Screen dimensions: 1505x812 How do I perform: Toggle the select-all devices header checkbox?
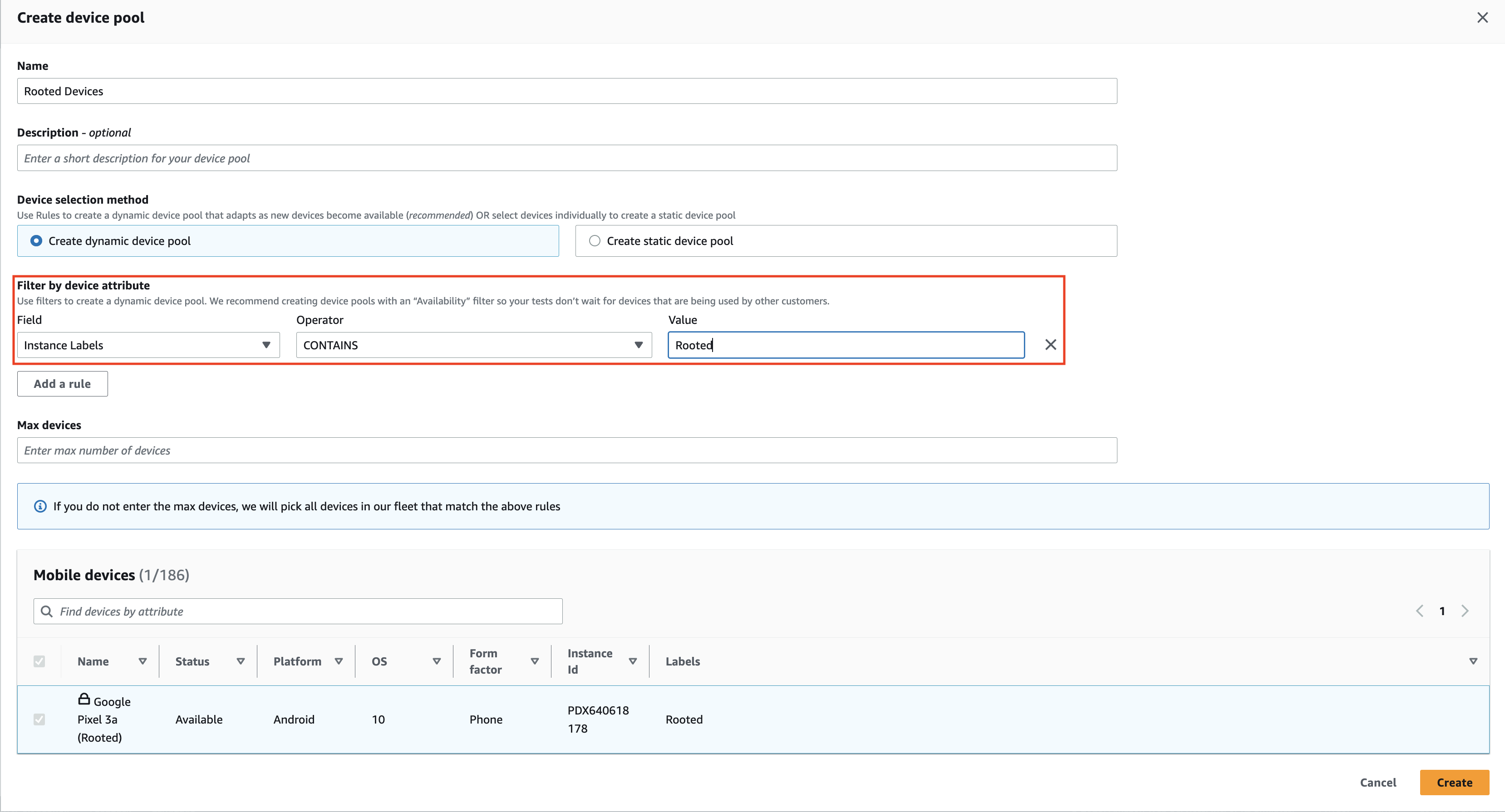tap(39, 661)
